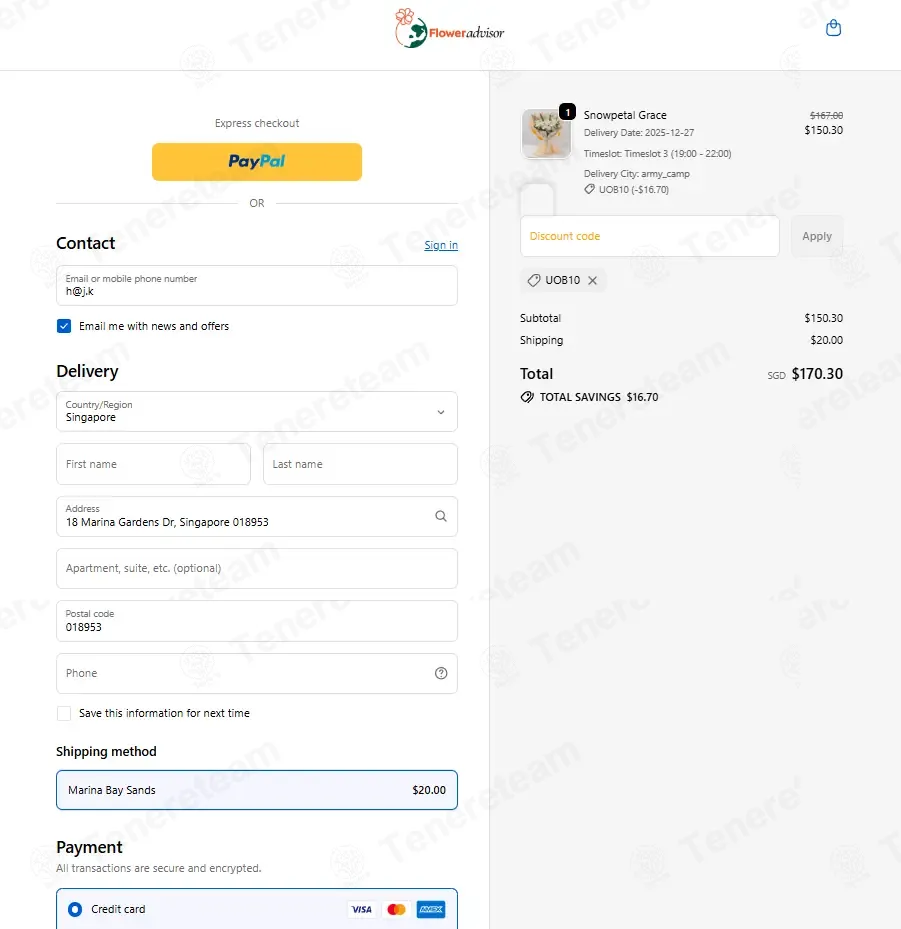Image resolution: width=901 pixels, height=929 pixels.
Task: Click the Last name field
Action: [360, 464]
